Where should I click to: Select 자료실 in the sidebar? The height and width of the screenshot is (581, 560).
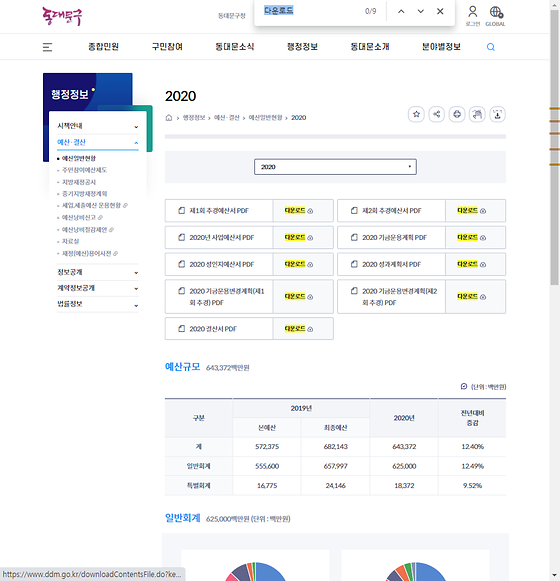coord(70,241)
